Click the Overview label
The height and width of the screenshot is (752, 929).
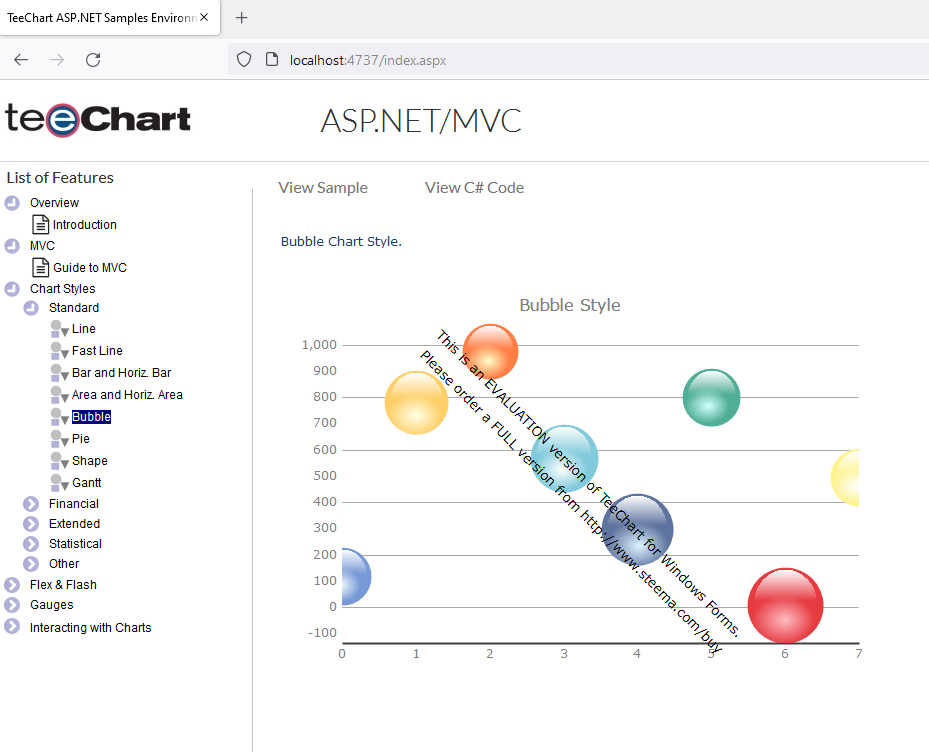(55, 203)
